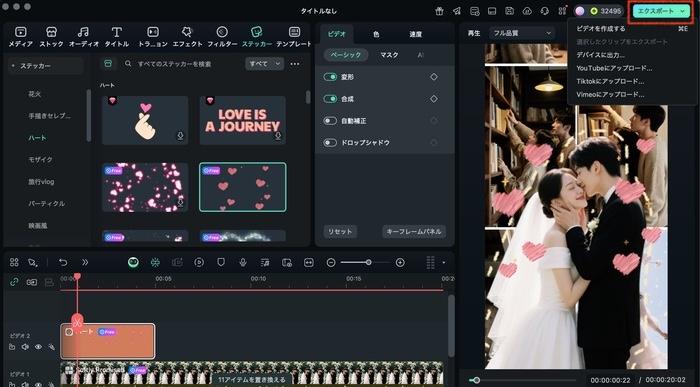The image size is (700, 387).
Task: Click the save project floppy icon
Action: 509,11
